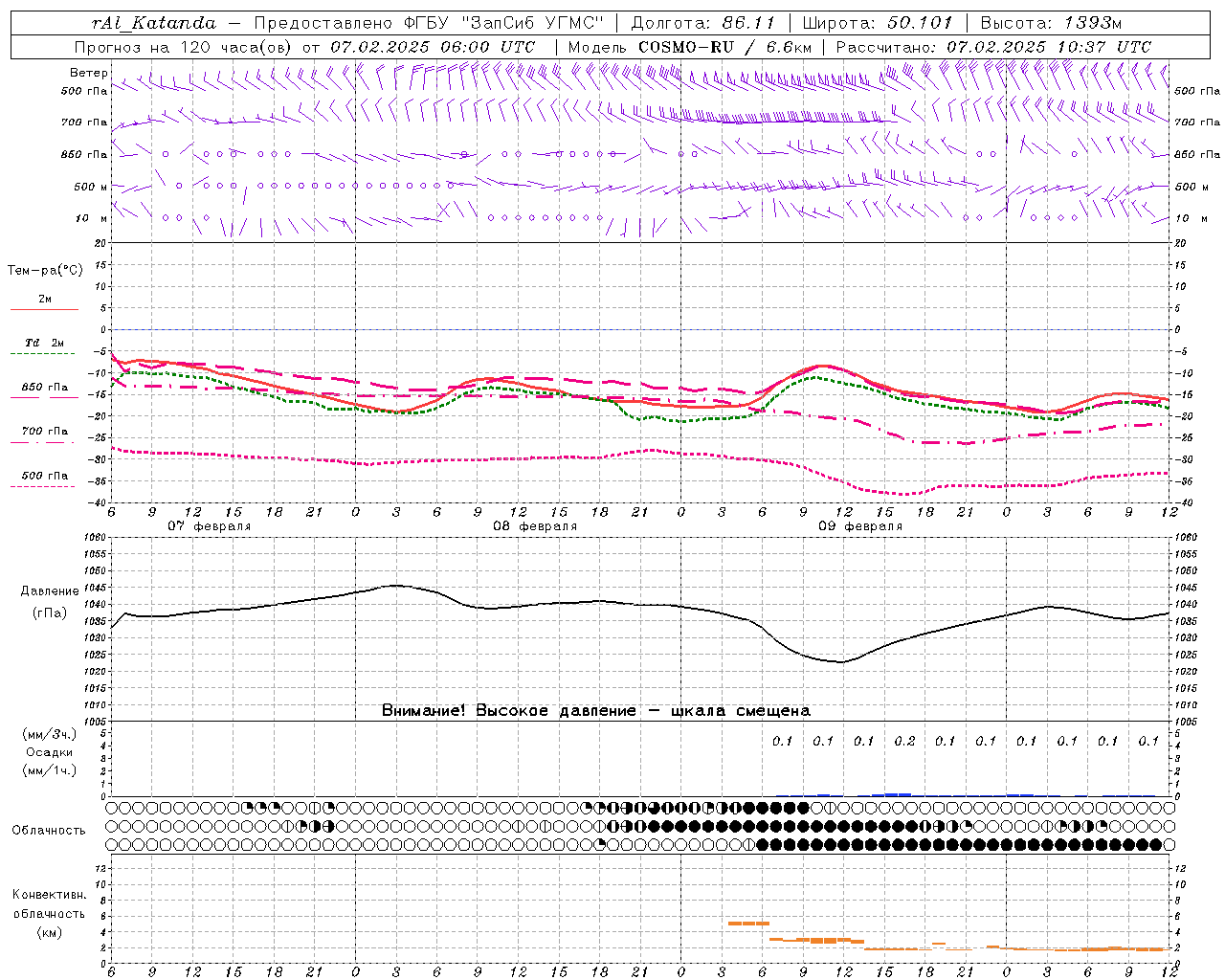Click the 850 гПа temperature legend label

(x=45, y=388)
